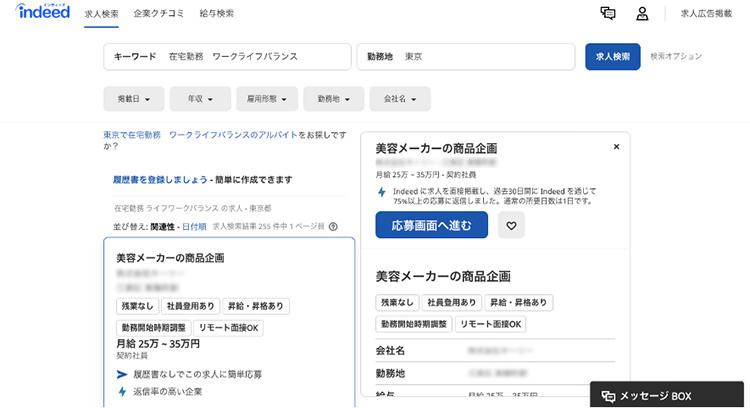Click 残業なし tag in left job card
750x408 pixels.
point(137,306)
